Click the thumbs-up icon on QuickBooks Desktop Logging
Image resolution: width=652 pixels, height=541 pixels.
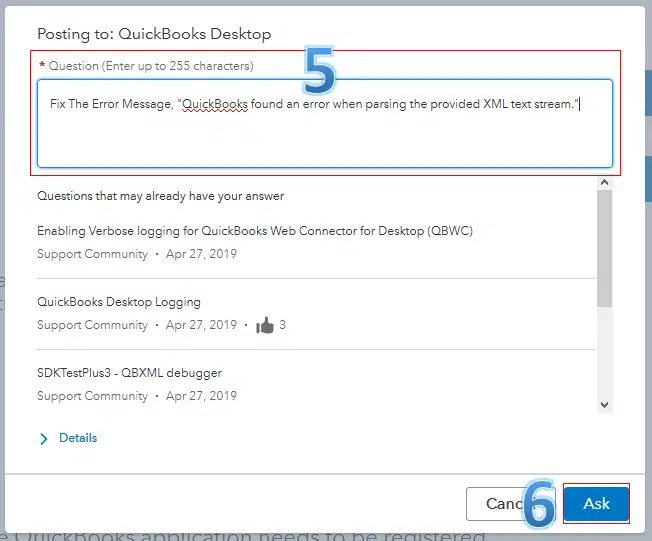coord(265,325)
